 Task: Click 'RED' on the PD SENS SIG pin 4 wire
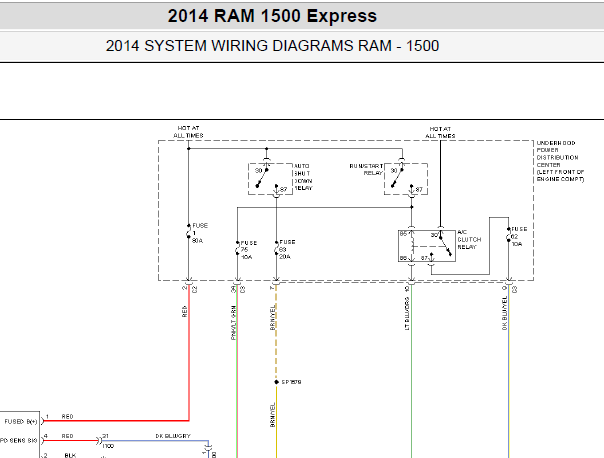pos(67,436)
